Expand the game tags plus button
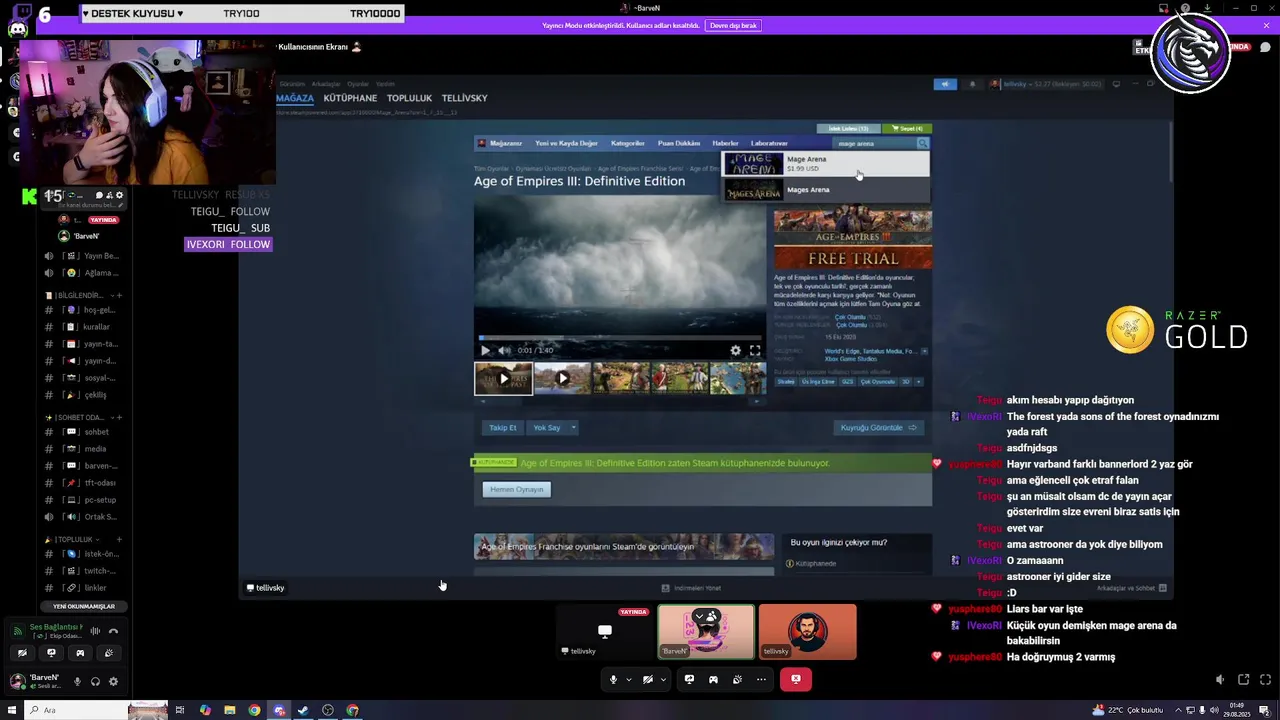1280x720 pixels. [x=918, y=381]
